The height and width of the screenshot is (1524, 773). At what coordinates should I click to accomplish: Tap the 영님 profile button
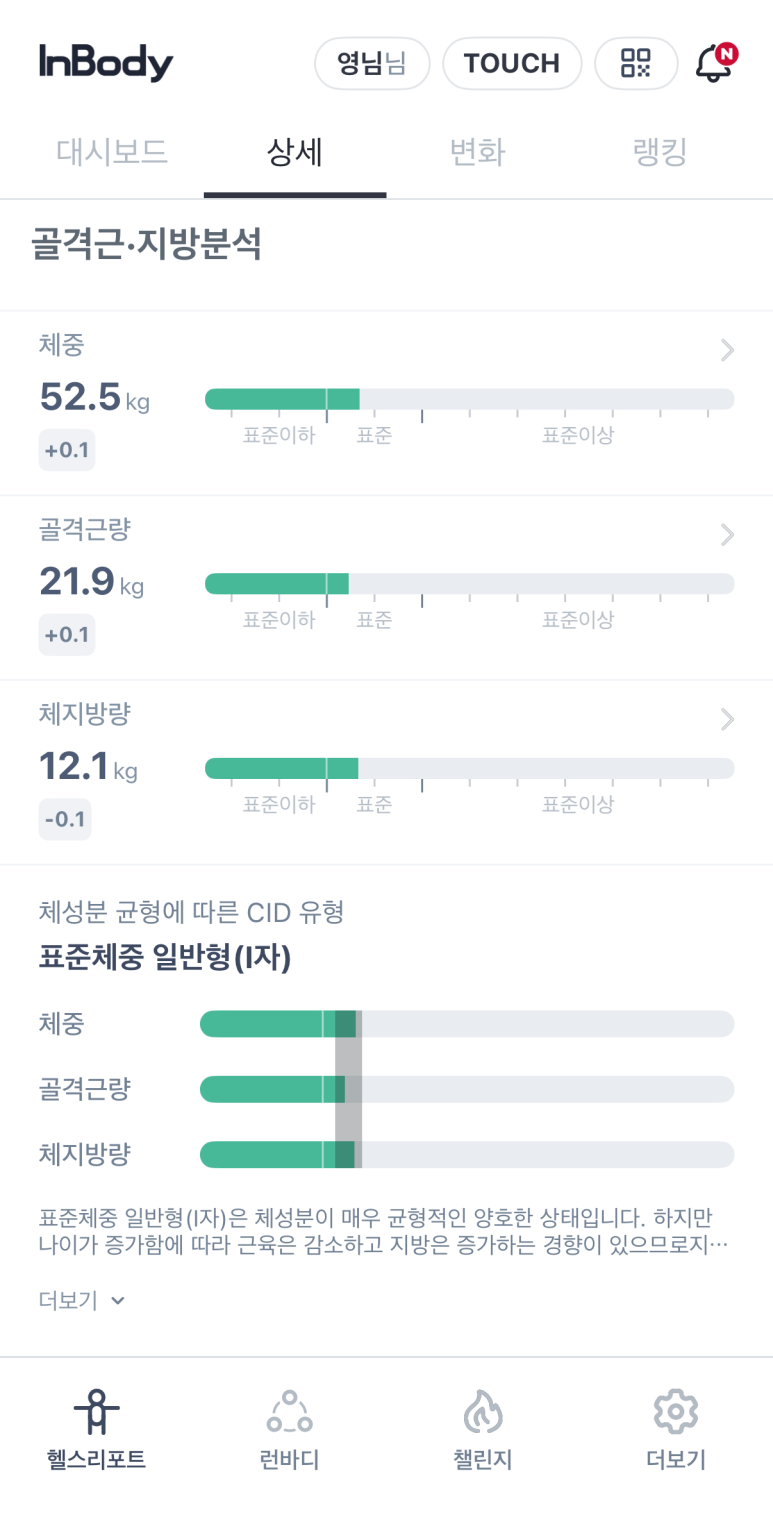click(371, 64)
